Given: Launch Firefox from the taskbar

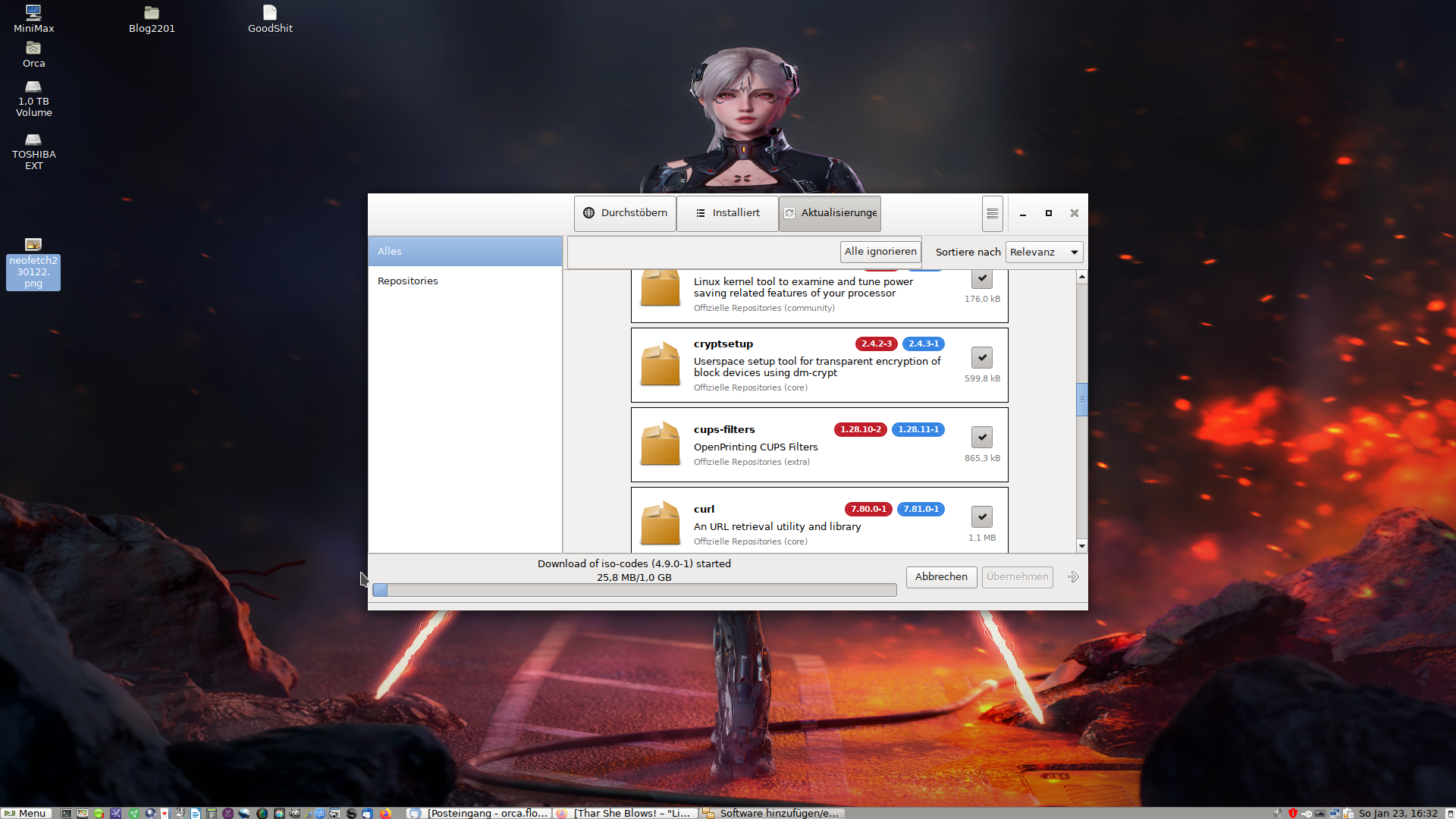Looking at the screenshot, I should [x=385, y=813].
